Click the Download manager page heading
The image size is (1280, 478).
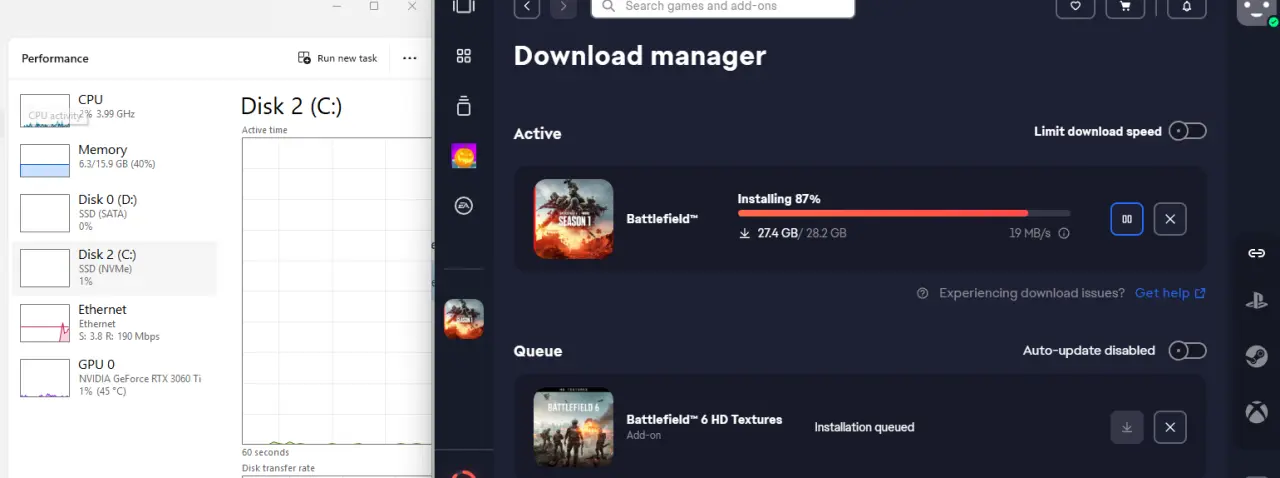(x=640, y=56)
